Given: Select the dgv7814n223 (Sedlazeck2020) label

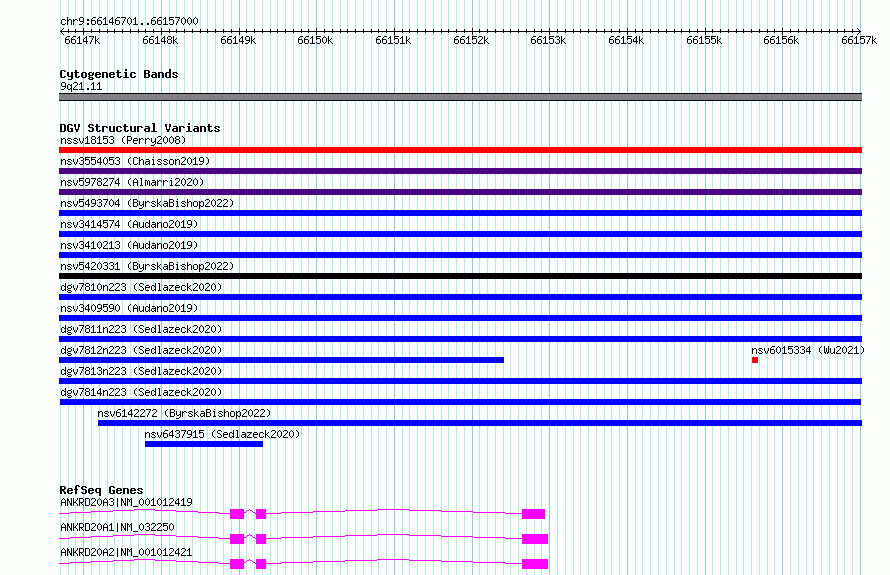Looking at the screenshot, I should coord(141,392).
